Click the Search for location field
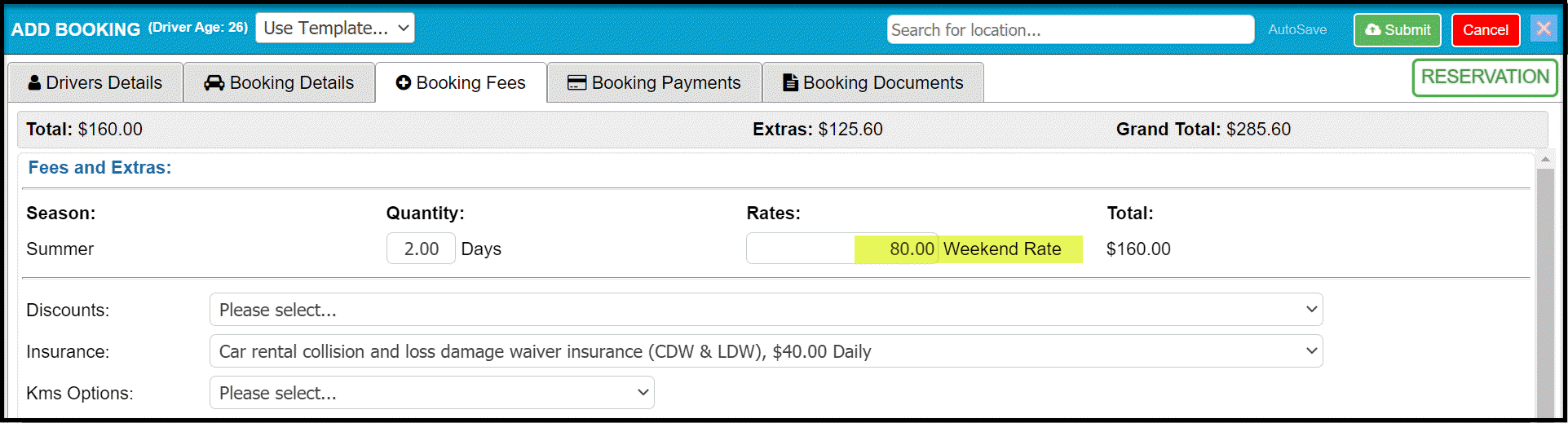 click(1070, 30)
